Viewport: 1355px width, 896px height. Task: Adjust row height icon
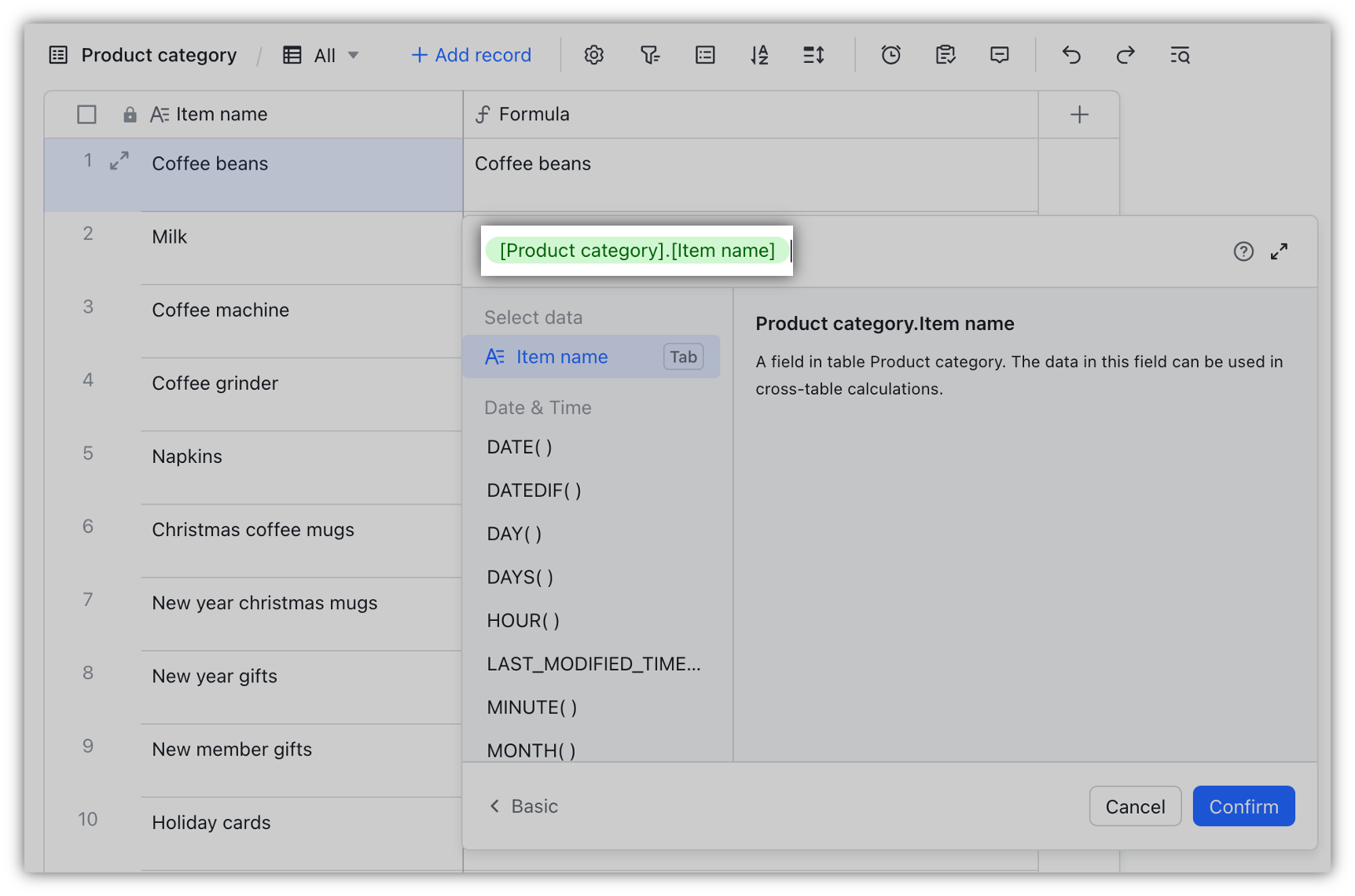[x=813, y=55]
